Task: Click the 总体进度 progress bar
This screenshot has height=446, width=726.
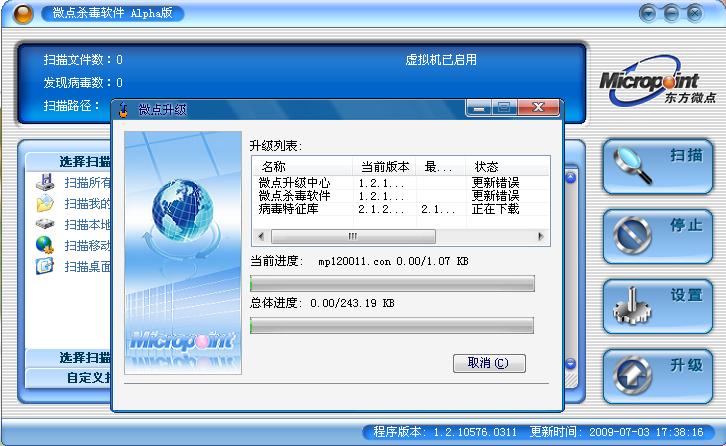Action: click(392, 326)
